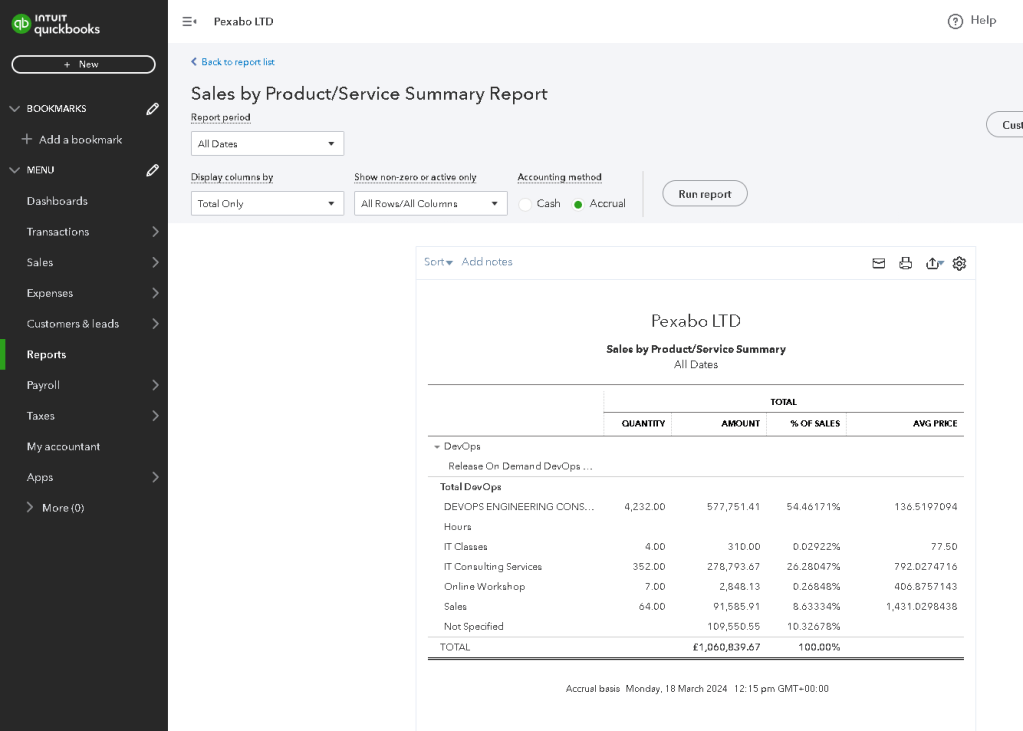Open Help from question-mark icon
This screenshot has height=731, width=1023.
tap(954, 22)
